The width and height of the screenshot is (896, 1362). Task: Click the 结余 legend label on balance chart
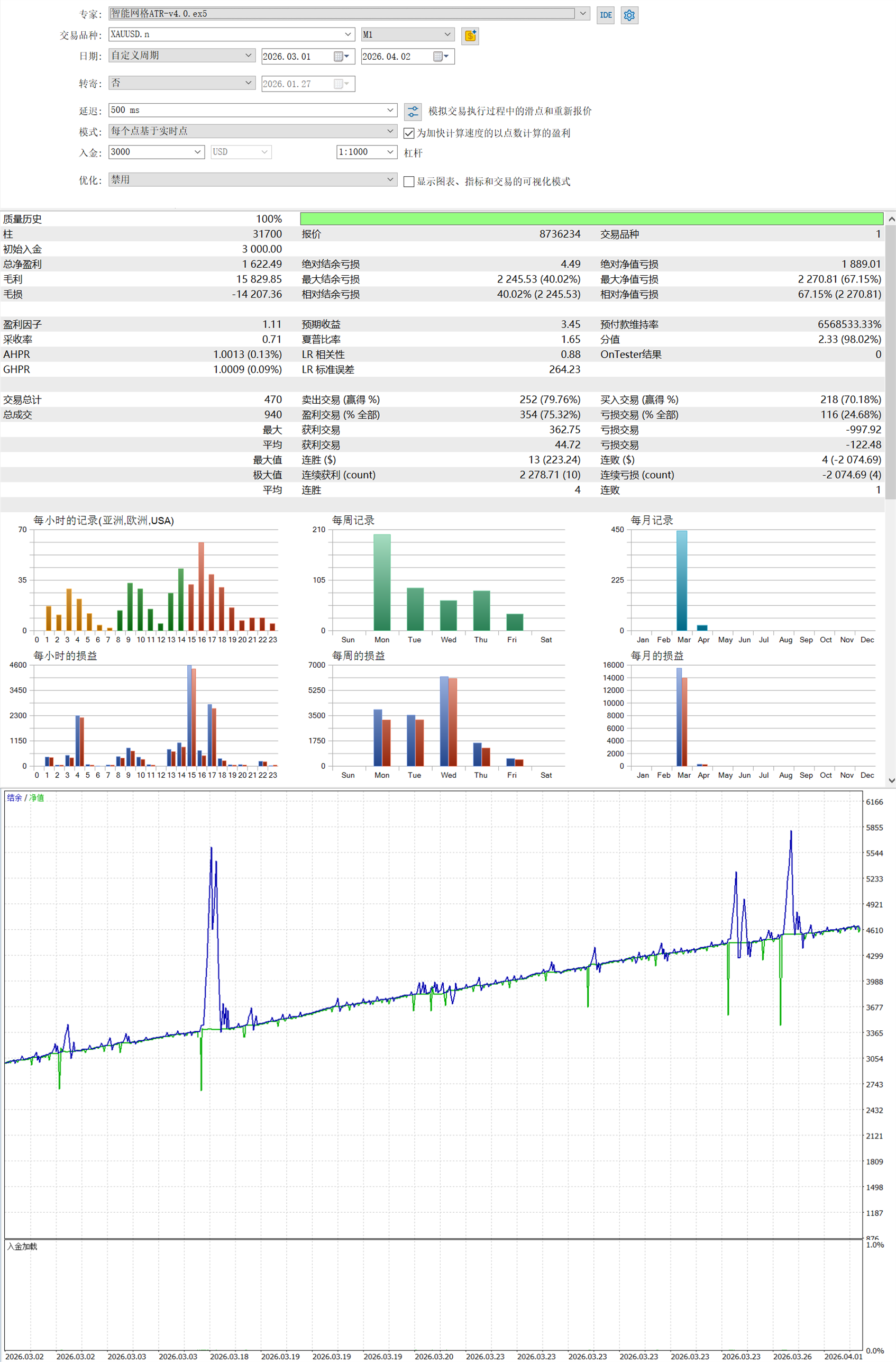click(x=14, y=798)
